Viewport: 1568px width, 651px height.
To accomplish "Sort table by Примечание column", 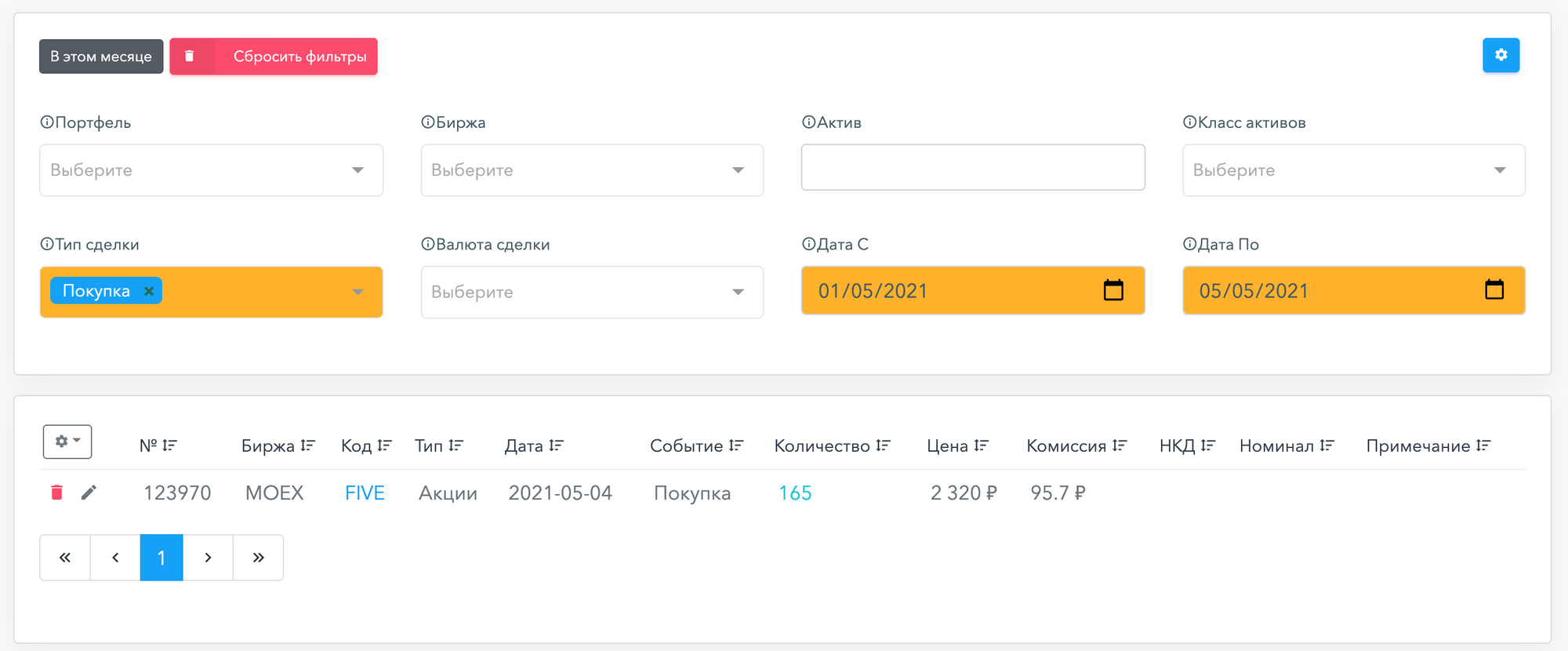I will [x=1483, y=446].
